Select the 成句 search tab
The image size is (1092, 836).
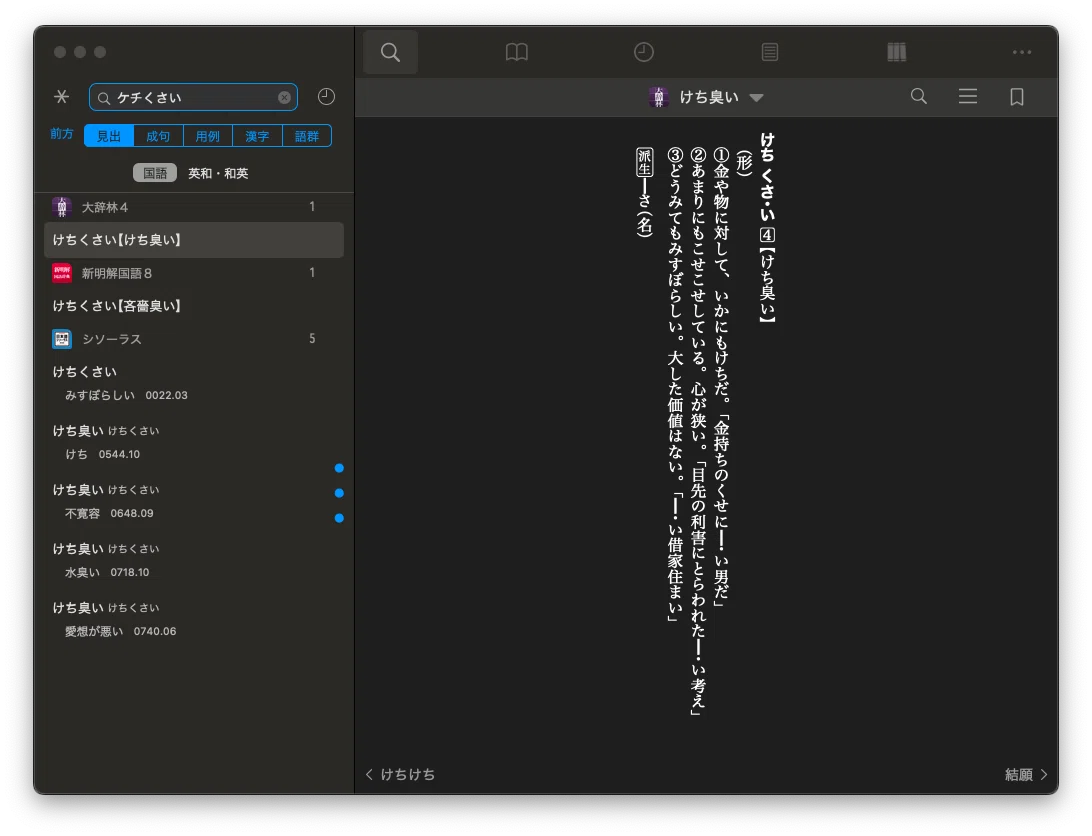tap(158, 136)
